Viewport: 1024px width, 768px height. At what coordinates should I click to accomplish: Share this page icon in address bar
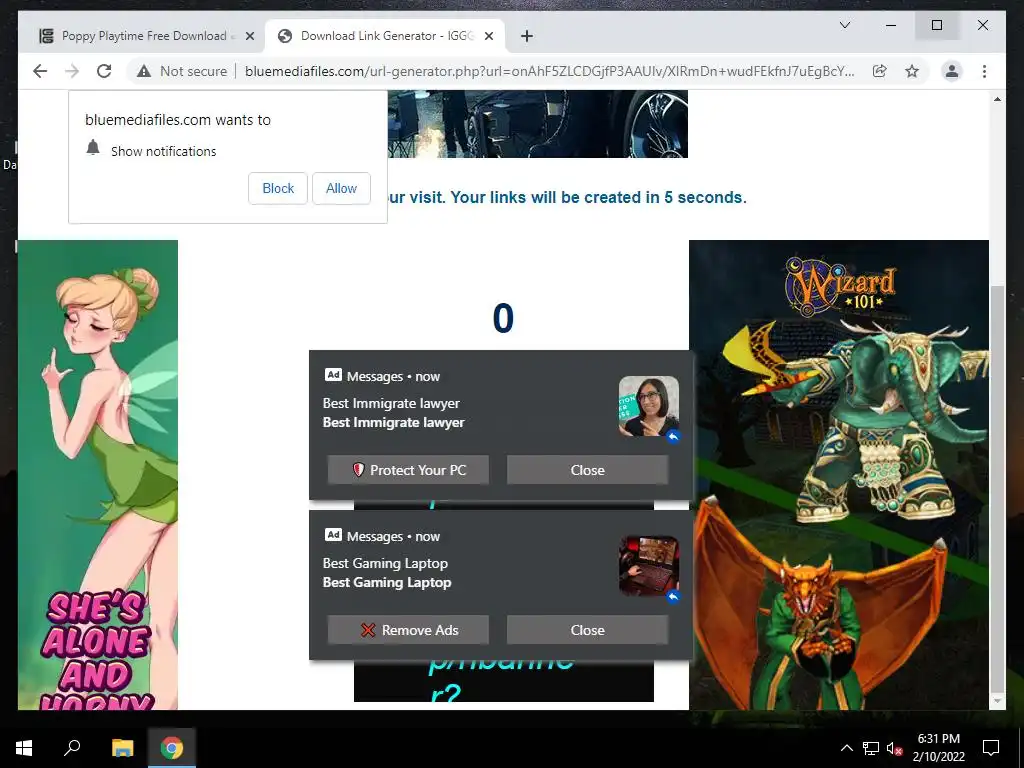click(x=880, y=71)
